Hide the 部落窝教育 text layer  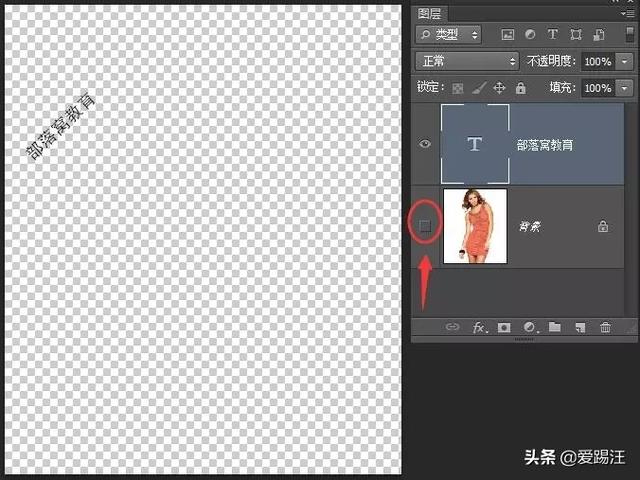coord(425,144)
